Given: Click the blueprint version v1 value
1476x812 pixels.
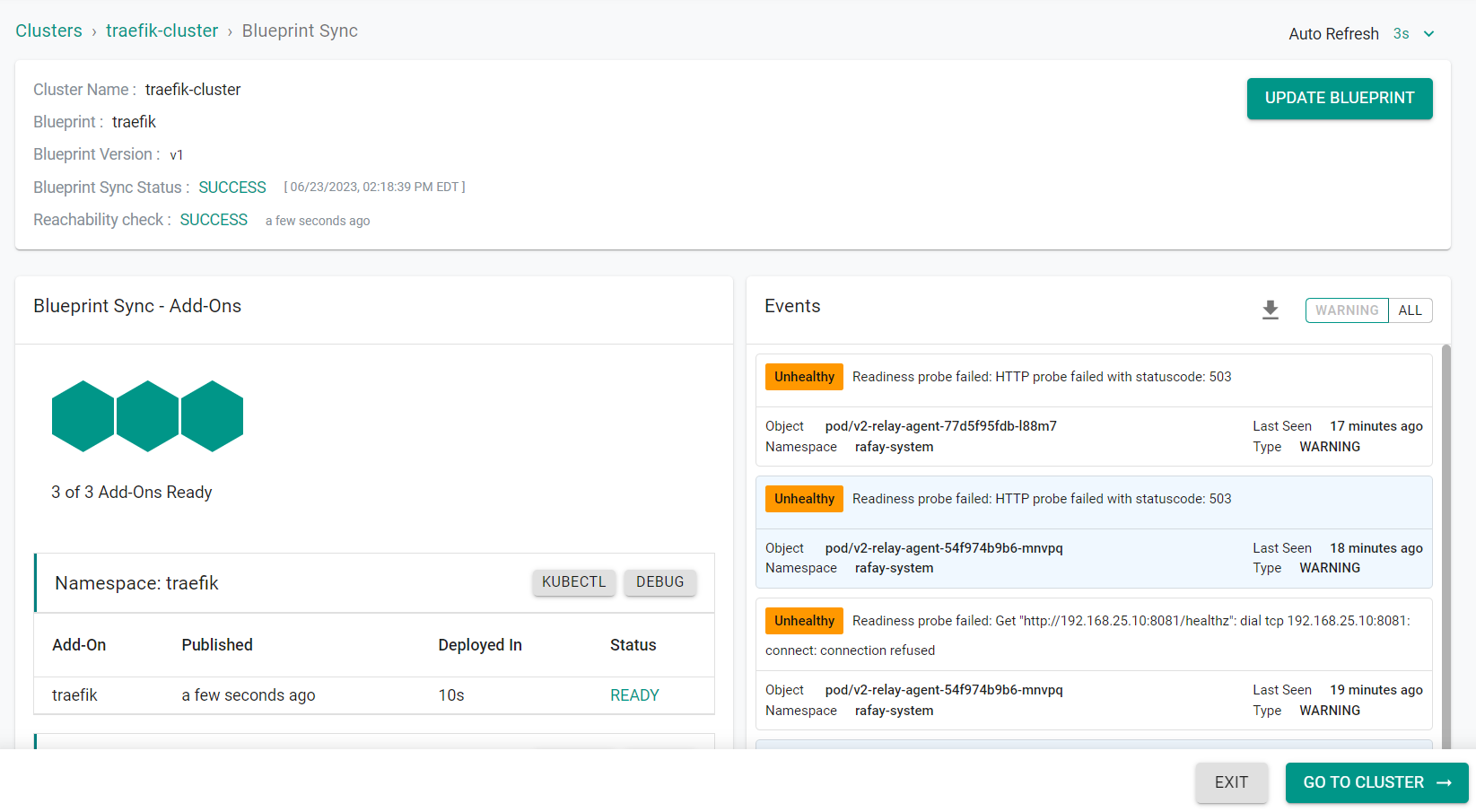Looking at the screenshot, I should point(177,155).
